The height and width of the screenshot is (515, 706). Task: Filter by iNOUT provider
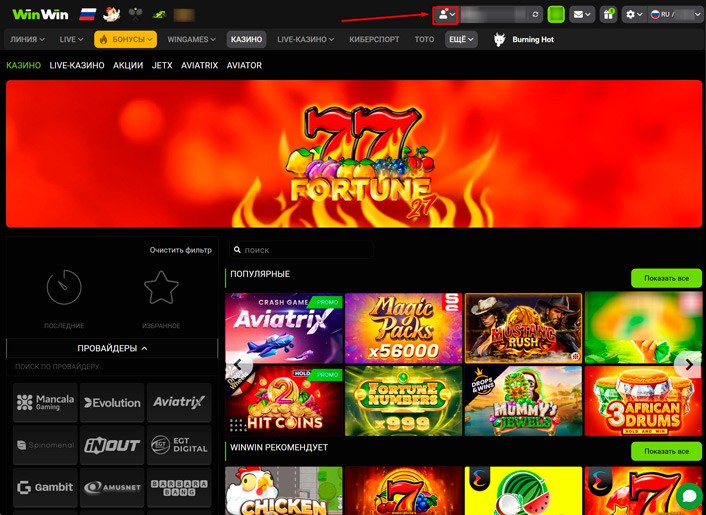coord(112,445)
